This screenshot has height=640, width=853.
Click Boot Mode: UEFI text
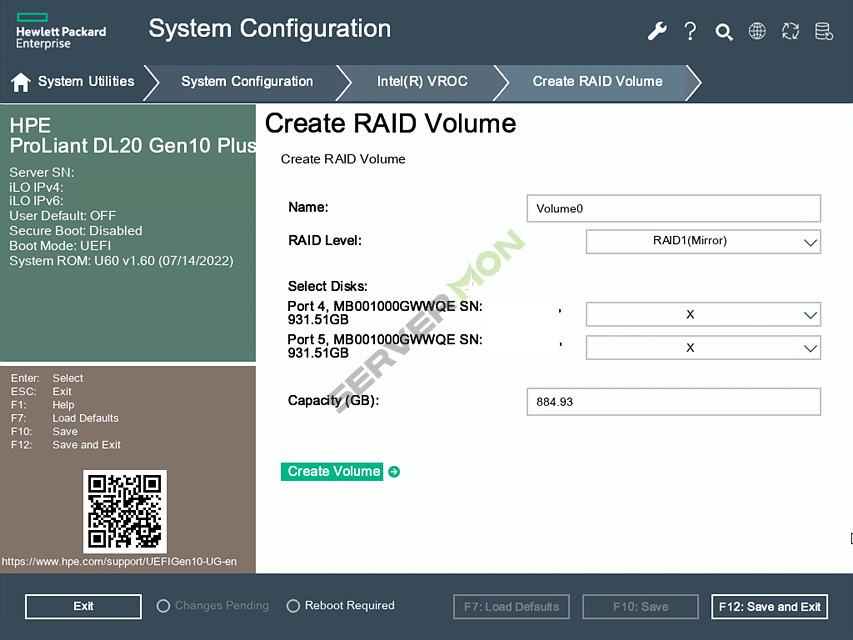60,245
